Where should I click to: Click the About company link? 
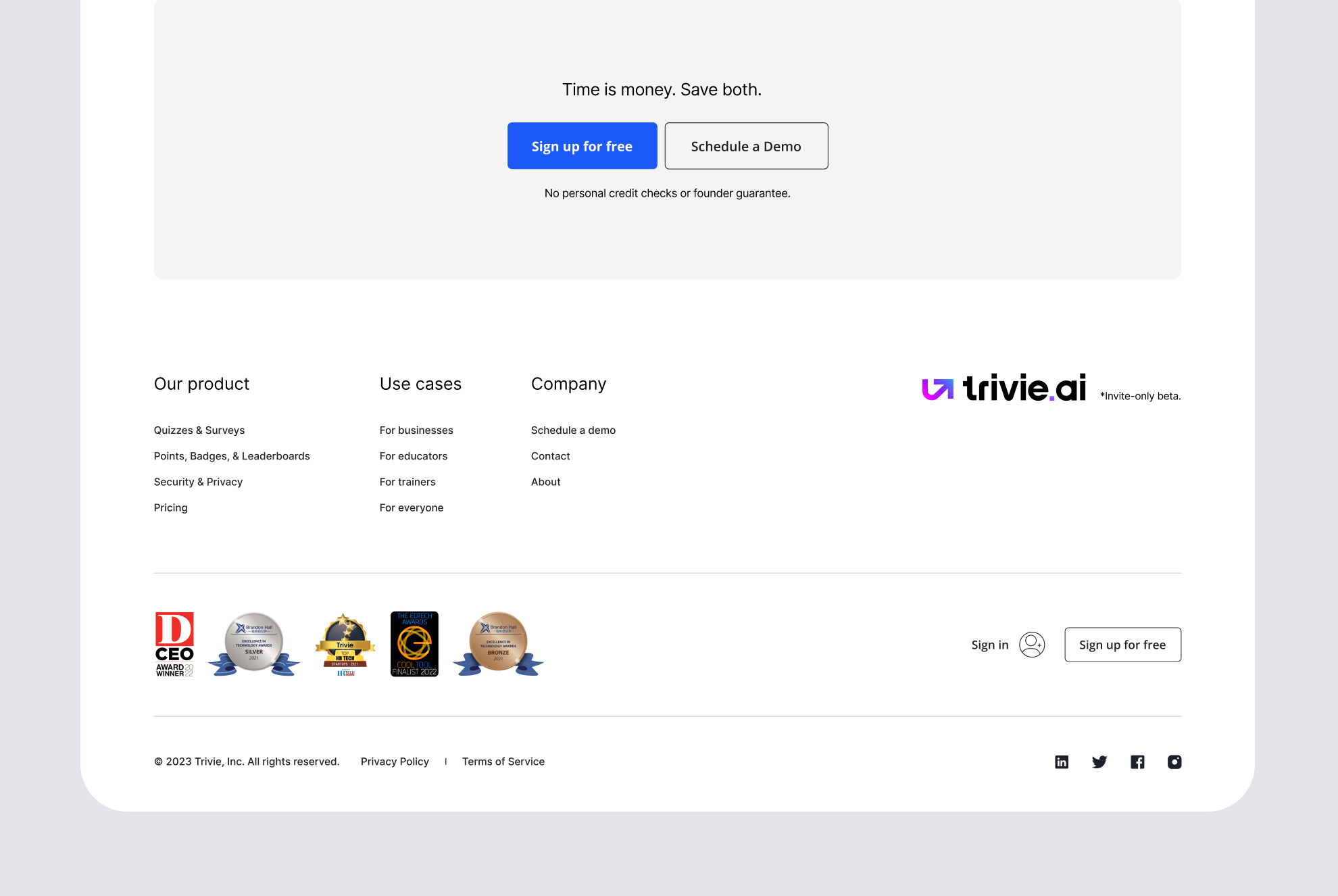(x=546, y=482)
